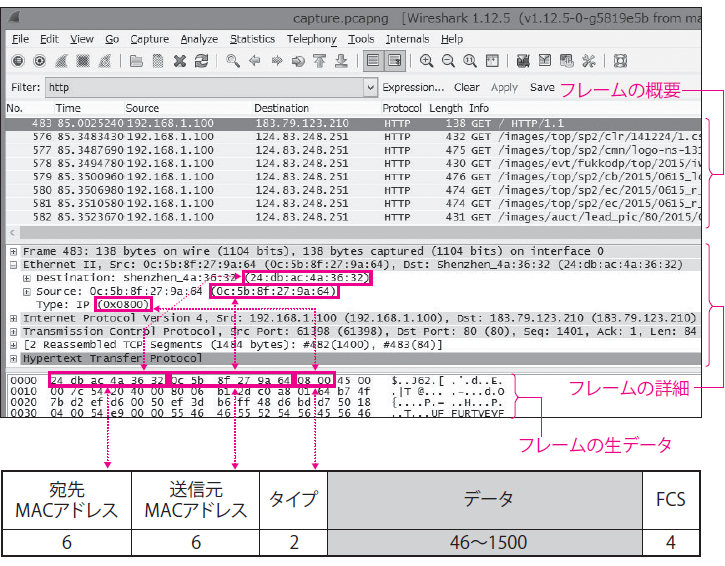
Task: Select packet 582 auct lead_pic row
Action: [353, 217]
